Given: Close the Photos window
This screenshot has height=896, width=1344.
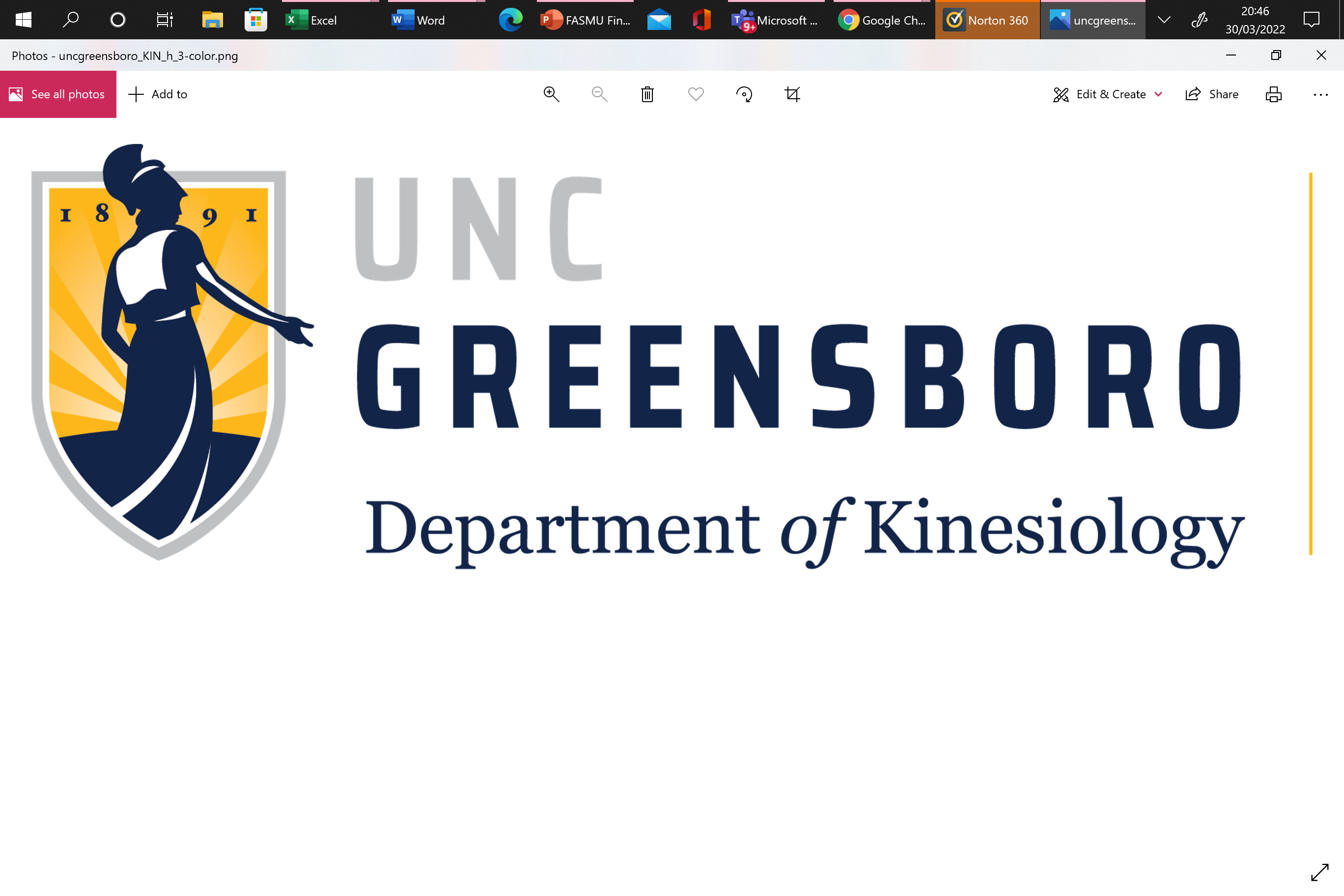Looking at the screenshot, I should coord(1321,56).
